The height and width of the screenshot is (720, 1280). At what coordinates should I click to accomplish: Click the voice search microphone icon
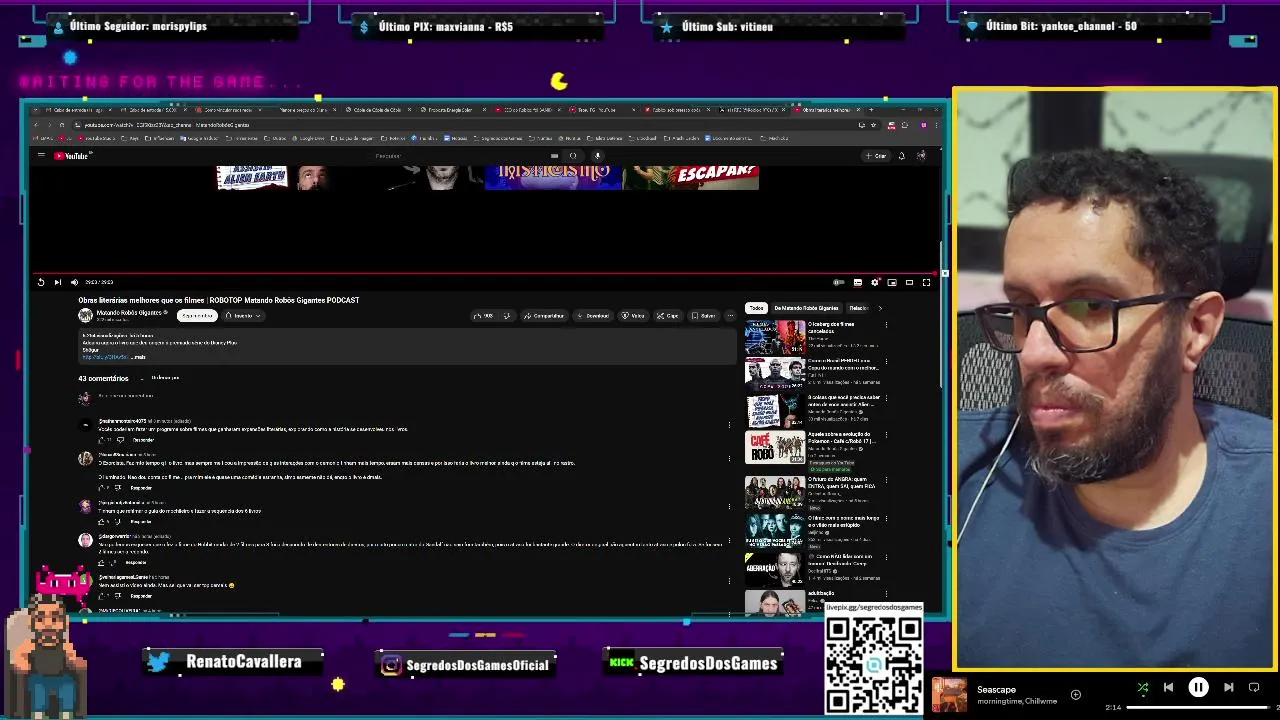[597, 156]
